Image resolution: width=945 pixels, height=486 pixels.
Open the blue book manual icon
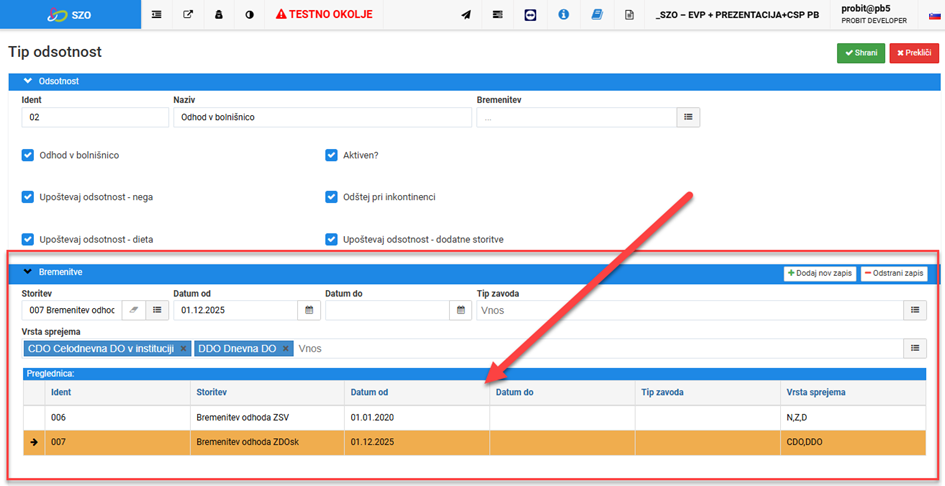597,15
